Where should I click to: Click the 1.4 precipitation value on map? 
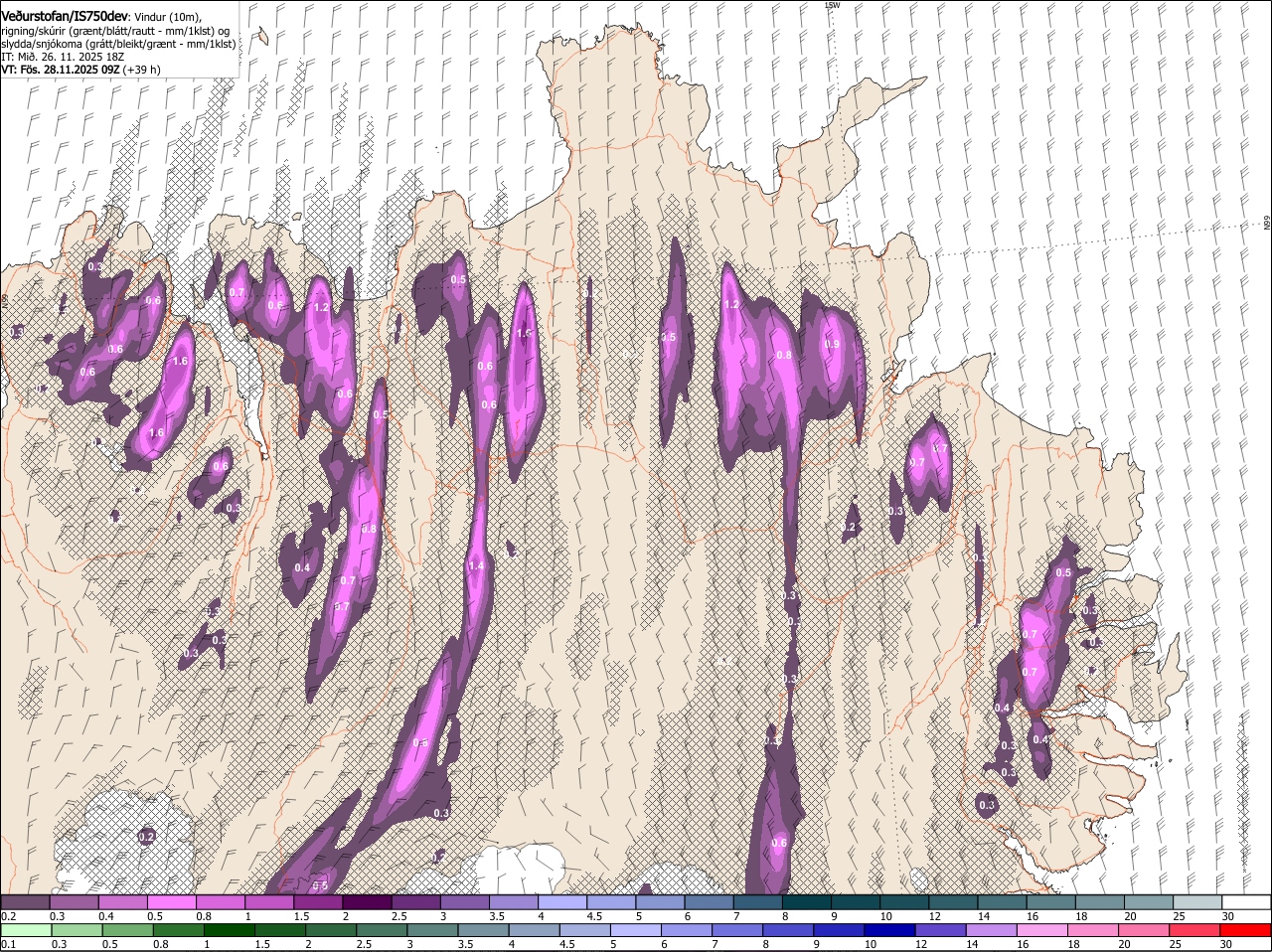point(476,565)
